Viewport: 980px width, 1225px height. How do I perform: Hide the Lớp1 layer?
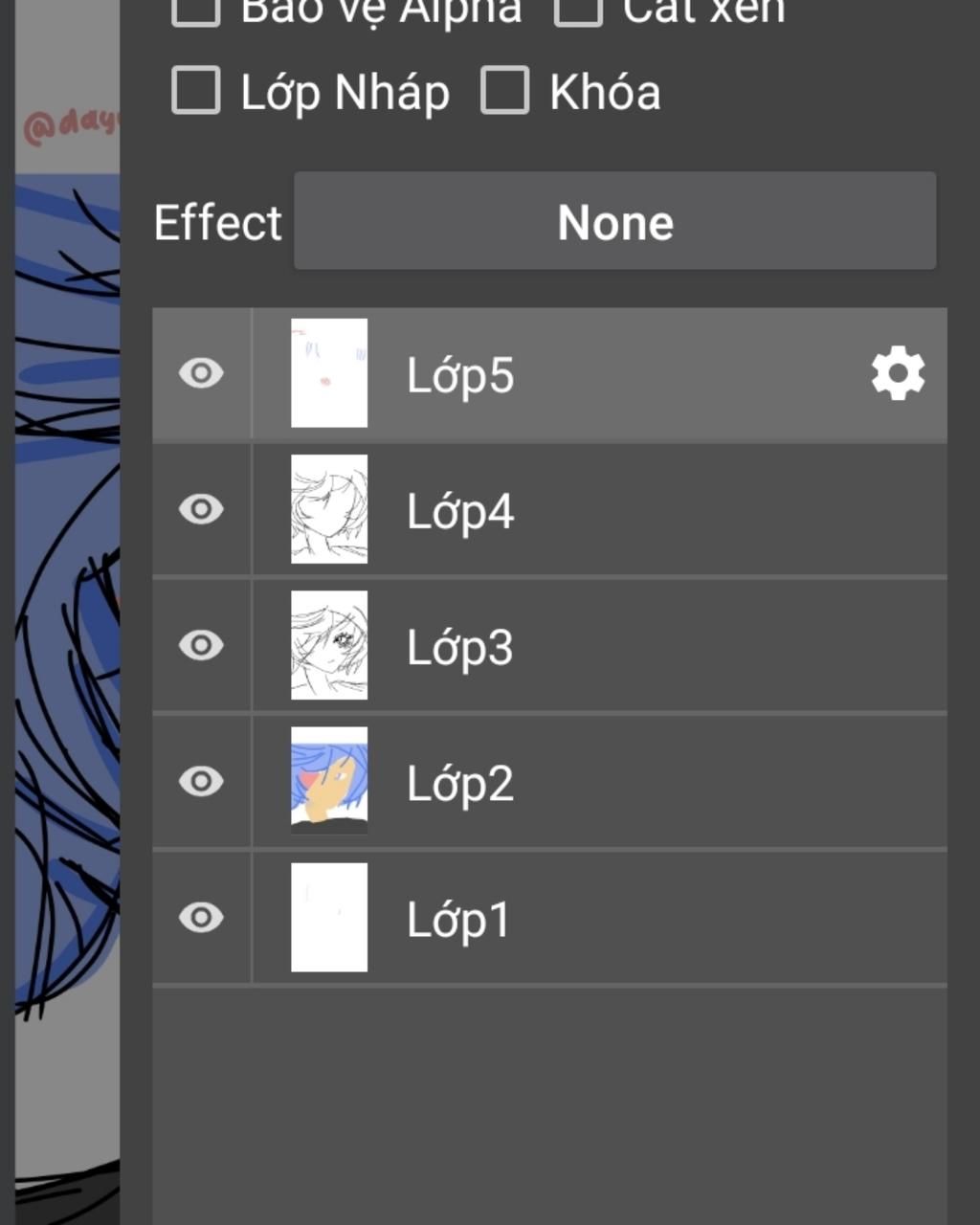[x=201, y=918]
